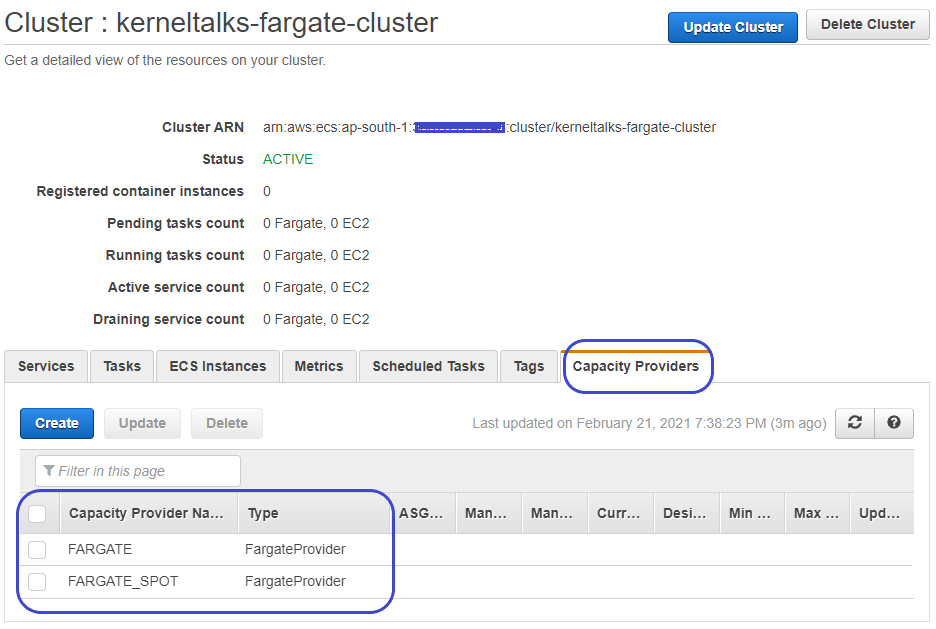This screenshot has height=629, width=936.
Task: Click the FARGATE_SPOT provider name cell
Action: tap(123, 581)
